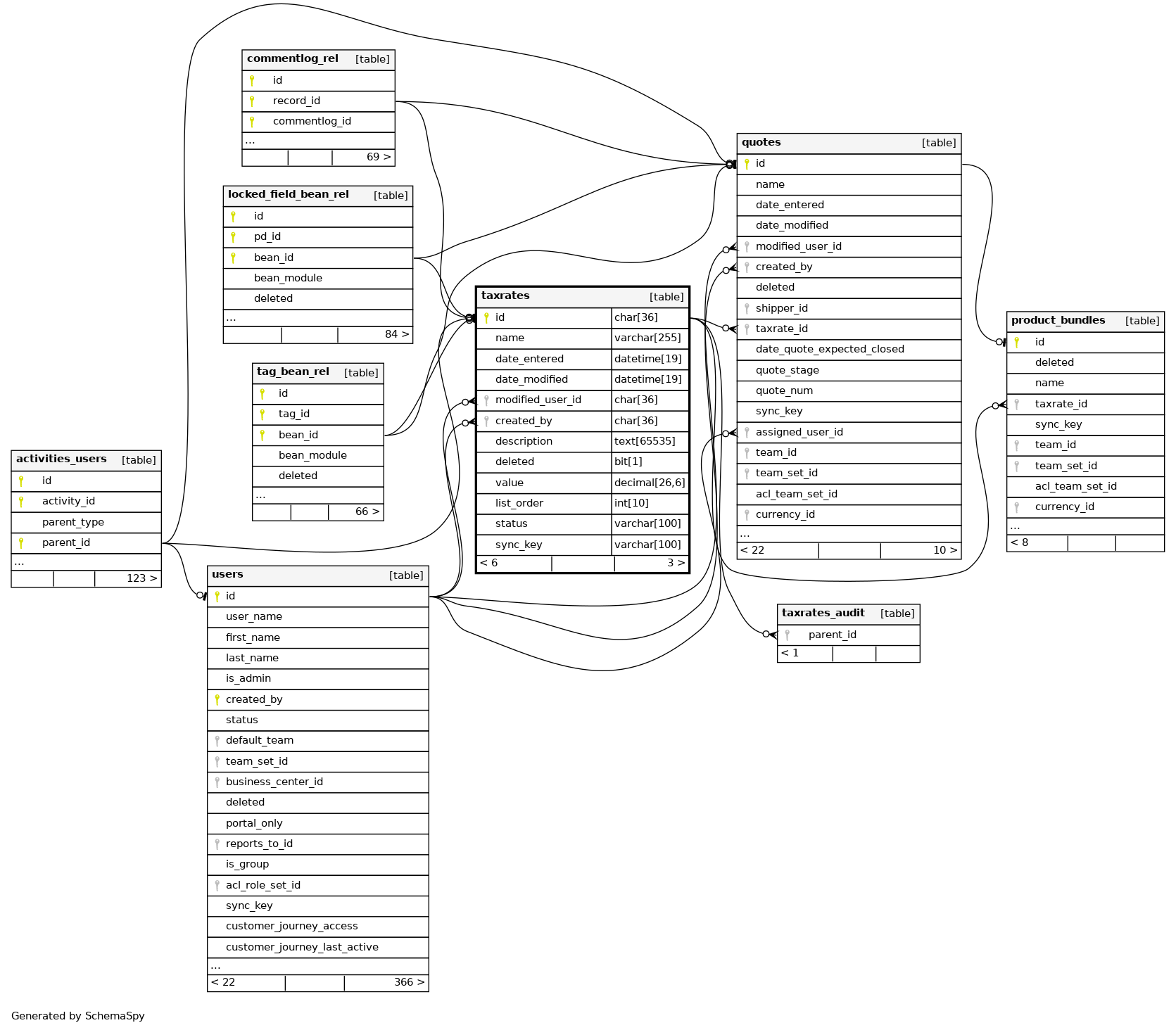Click the gray key icon beside quotes shipper_id

tap(747, 308)
